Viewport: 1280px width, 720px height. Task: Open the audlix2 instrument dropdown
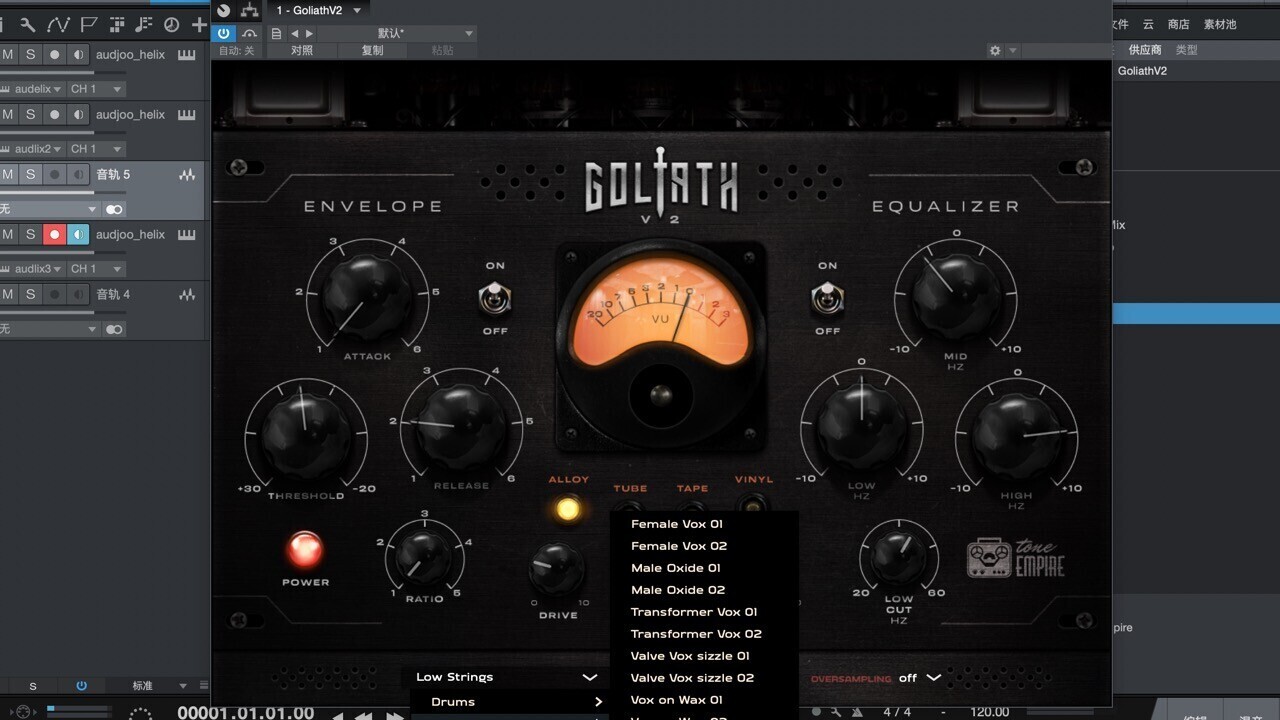[32, 149]
